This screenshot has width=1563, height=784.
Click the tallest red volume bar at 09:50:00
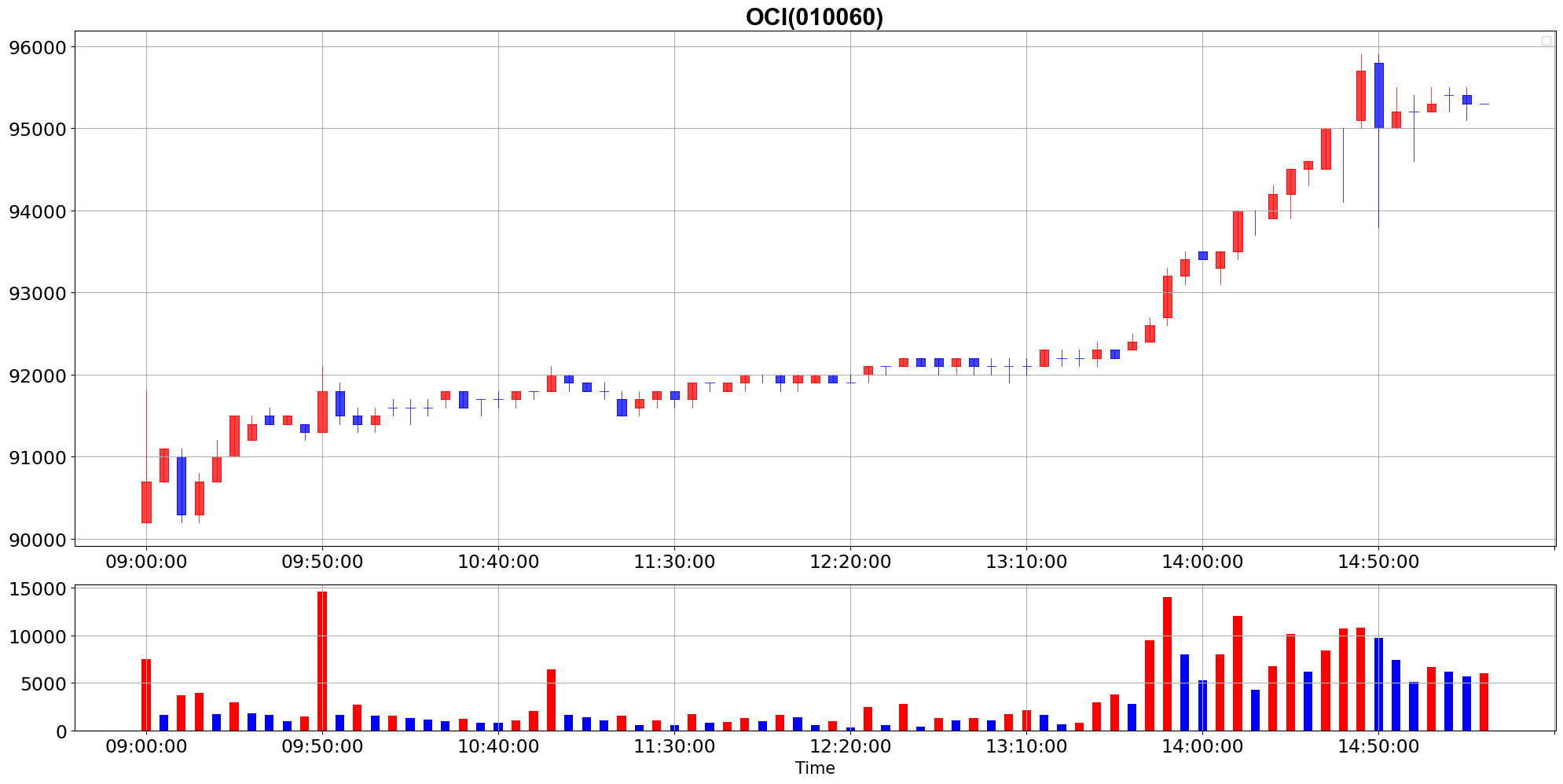pos(322,661)
